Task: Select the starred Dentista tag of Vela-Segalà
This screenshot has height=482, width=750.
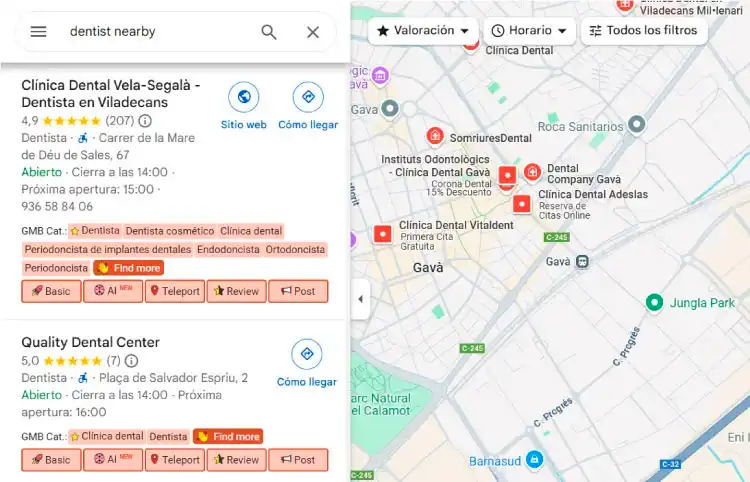Action: click(95, 231)
